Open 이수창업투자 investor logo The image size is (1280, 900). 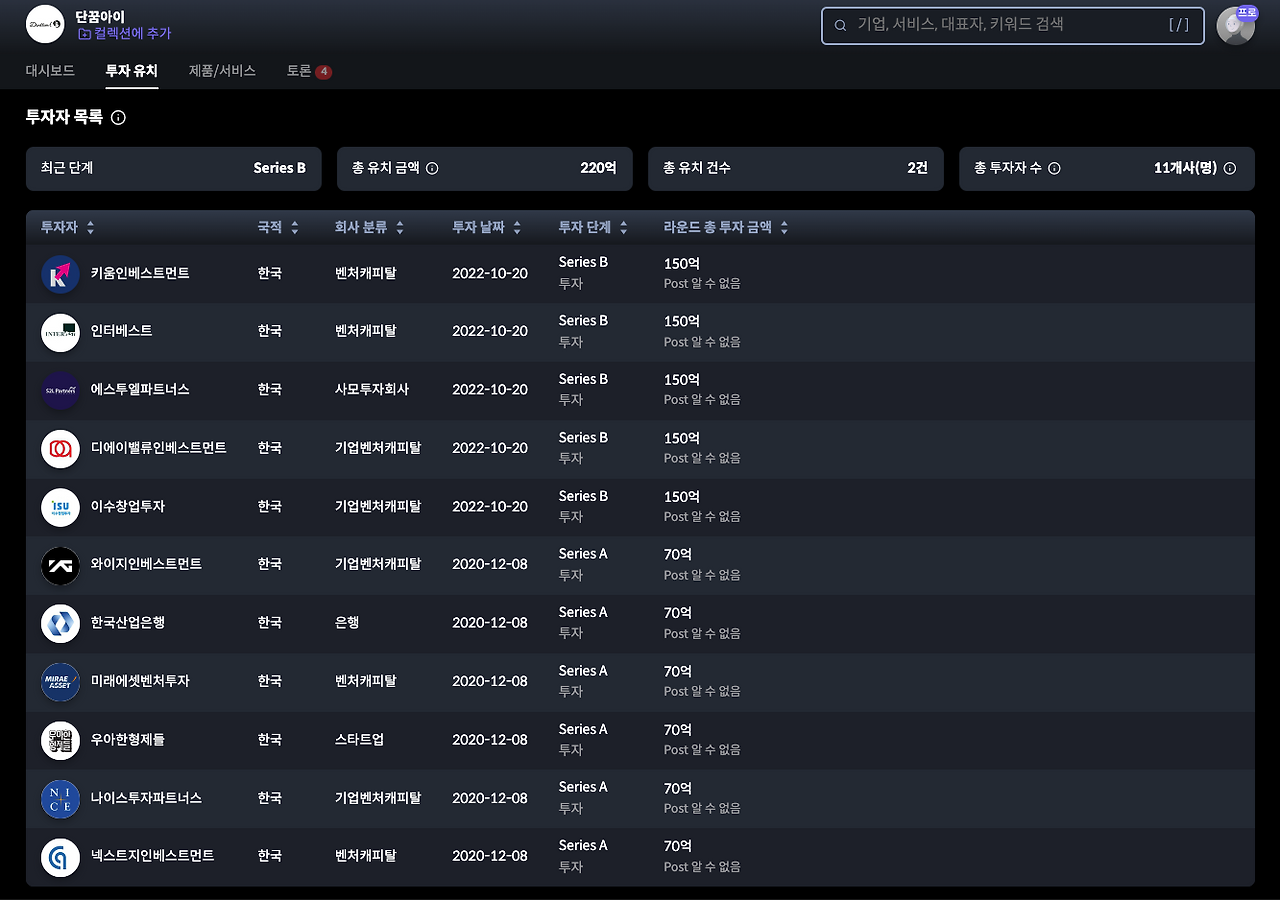(60, 507)
